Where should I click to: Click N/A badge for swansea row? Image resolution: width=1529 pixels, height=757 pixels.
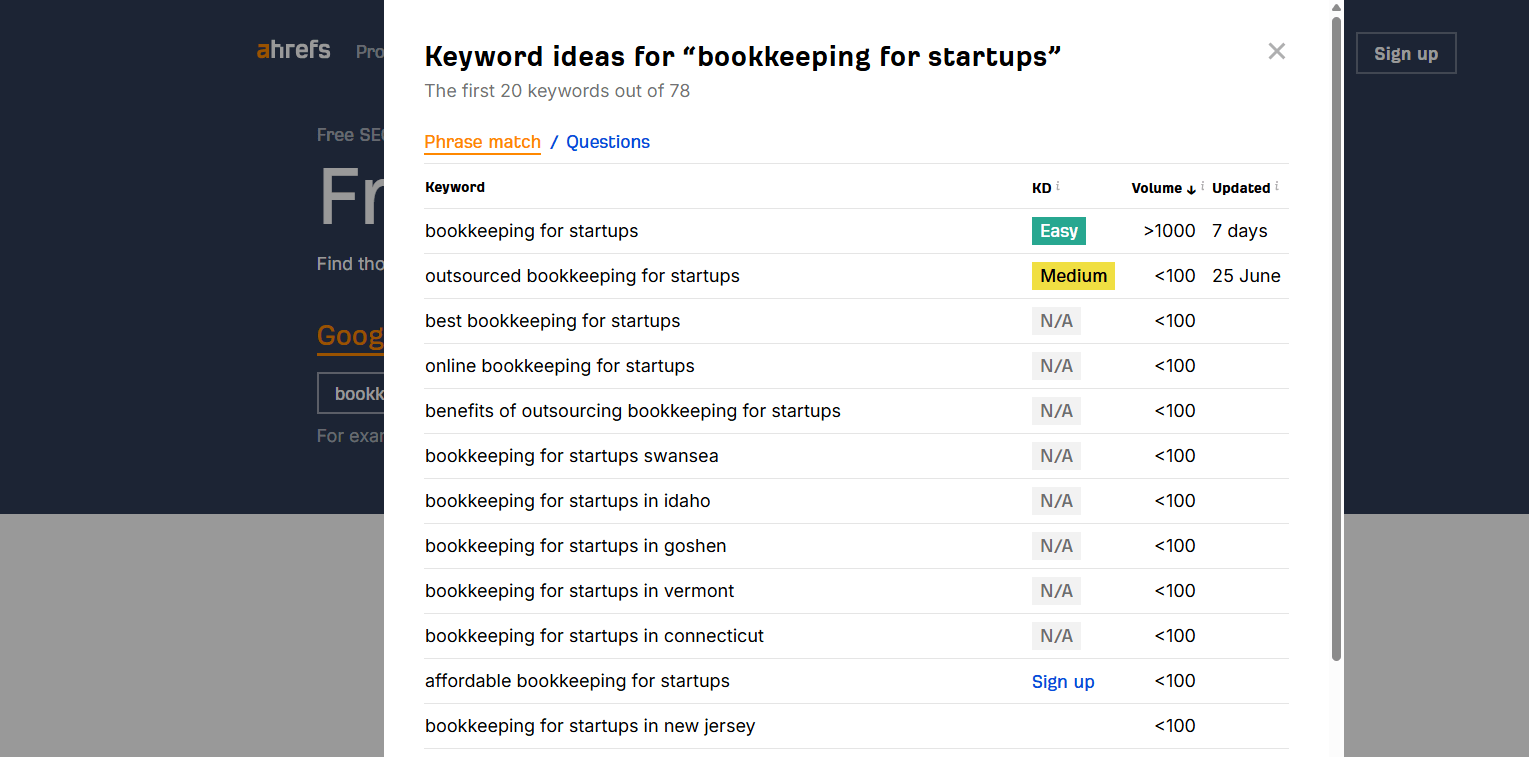(1056, 456)
